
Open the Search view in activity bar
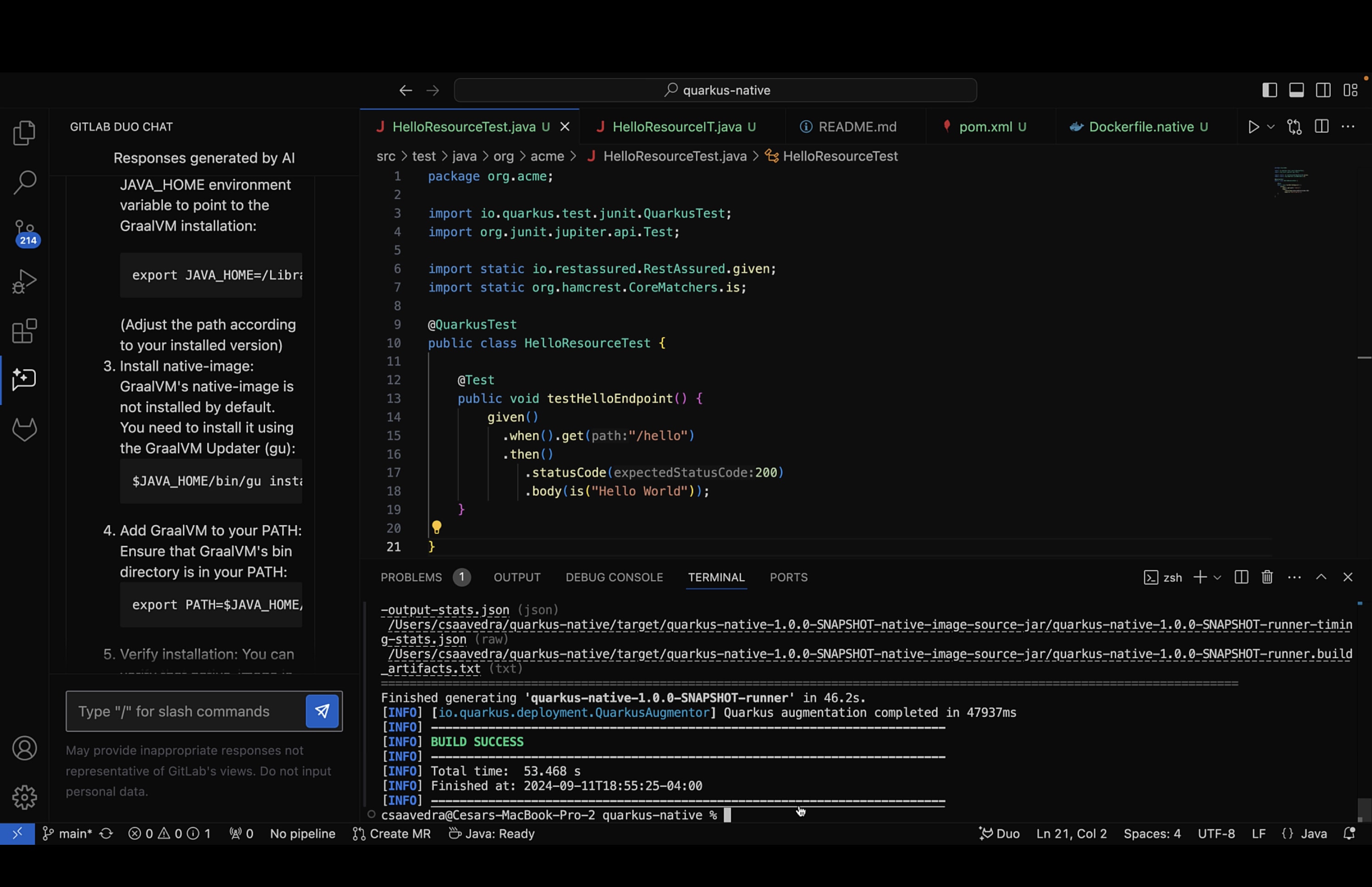pos(24,182)
